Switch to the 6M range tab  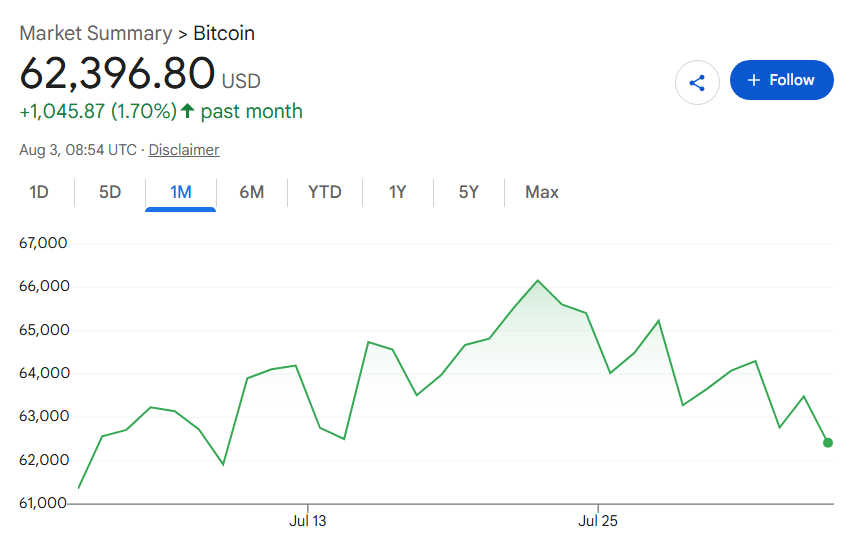click(252, 192)
